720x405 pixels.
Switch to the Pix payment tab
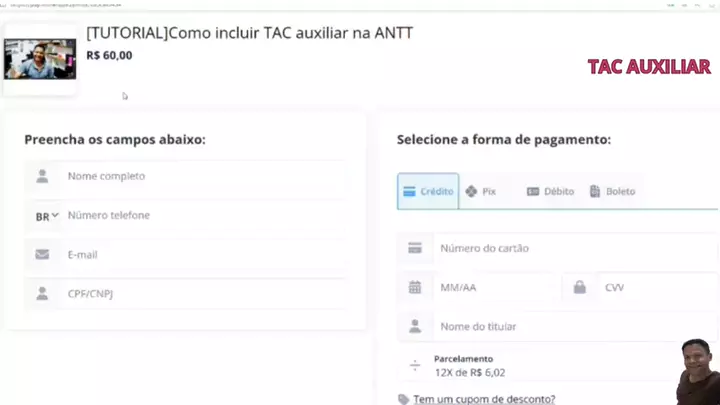point(480,191)
